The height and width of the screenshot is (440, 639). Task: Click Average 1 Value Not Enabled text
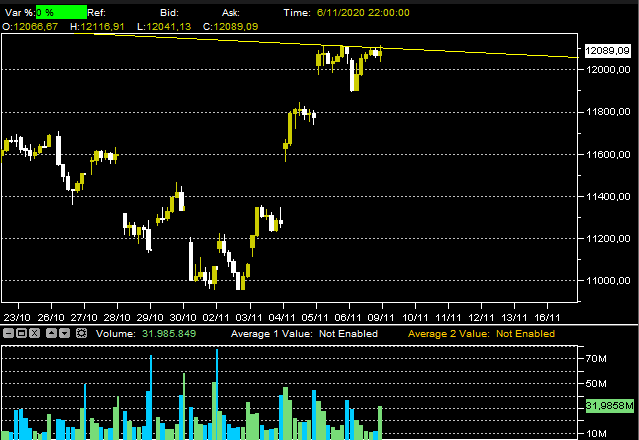pyautogui.click(x=304, y=334)
